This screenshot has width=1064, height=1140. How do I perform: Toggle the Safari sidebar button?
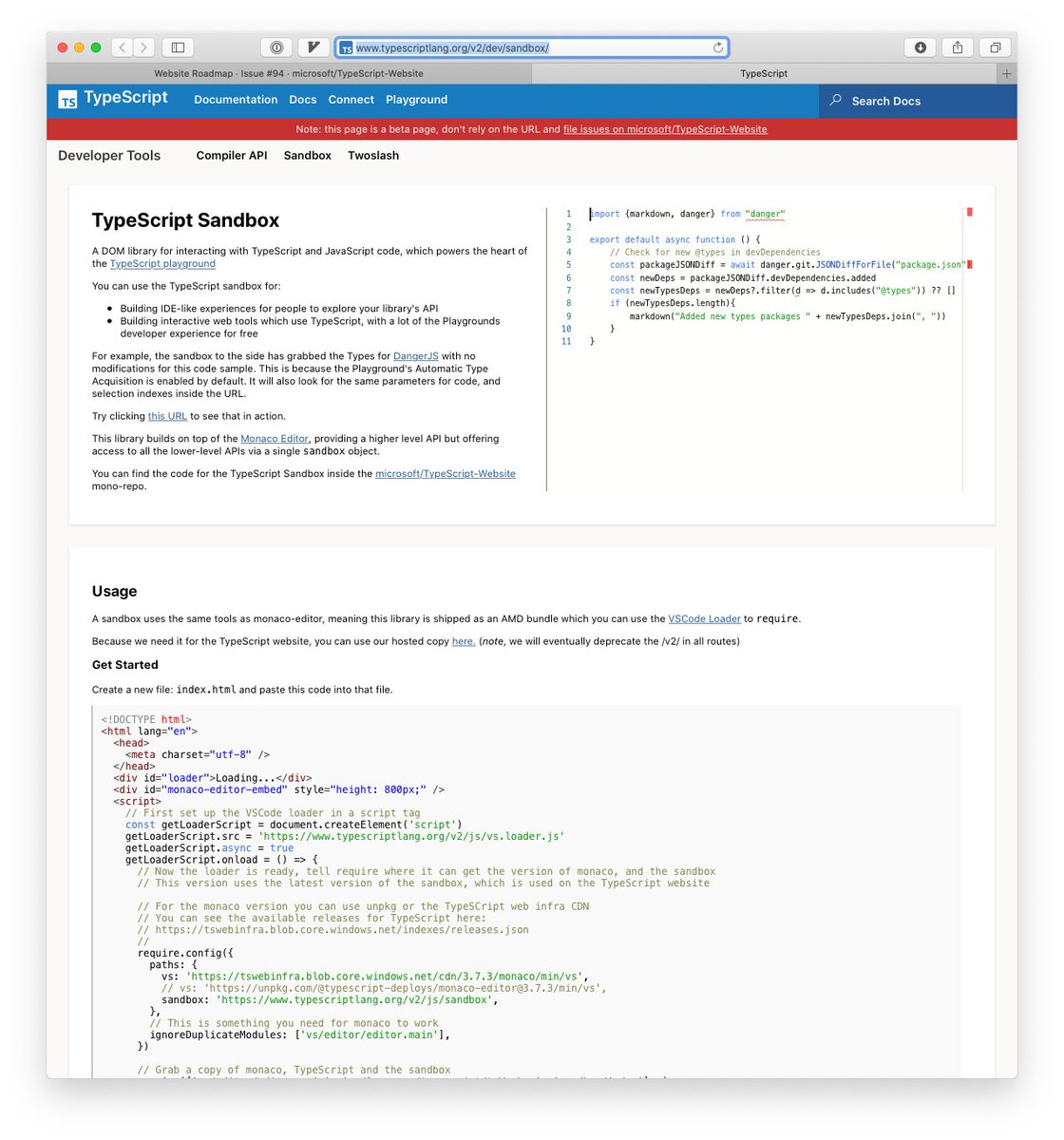tap(178, 47)
